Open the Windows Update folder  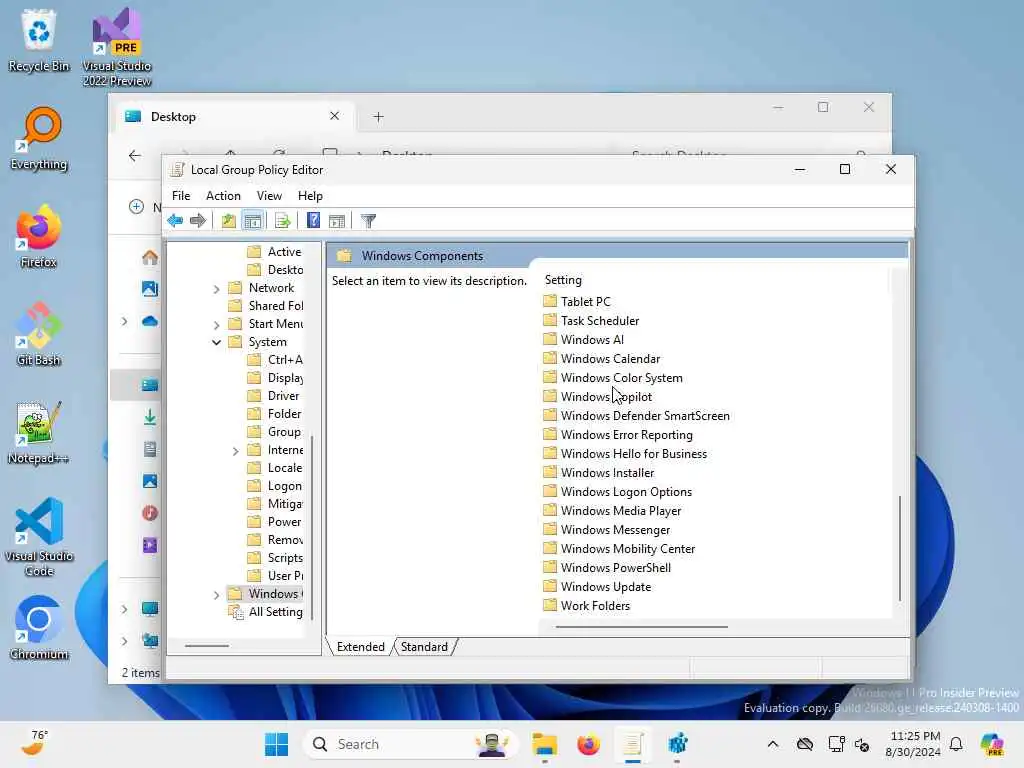pyautogui.click(x=597, y=586)
